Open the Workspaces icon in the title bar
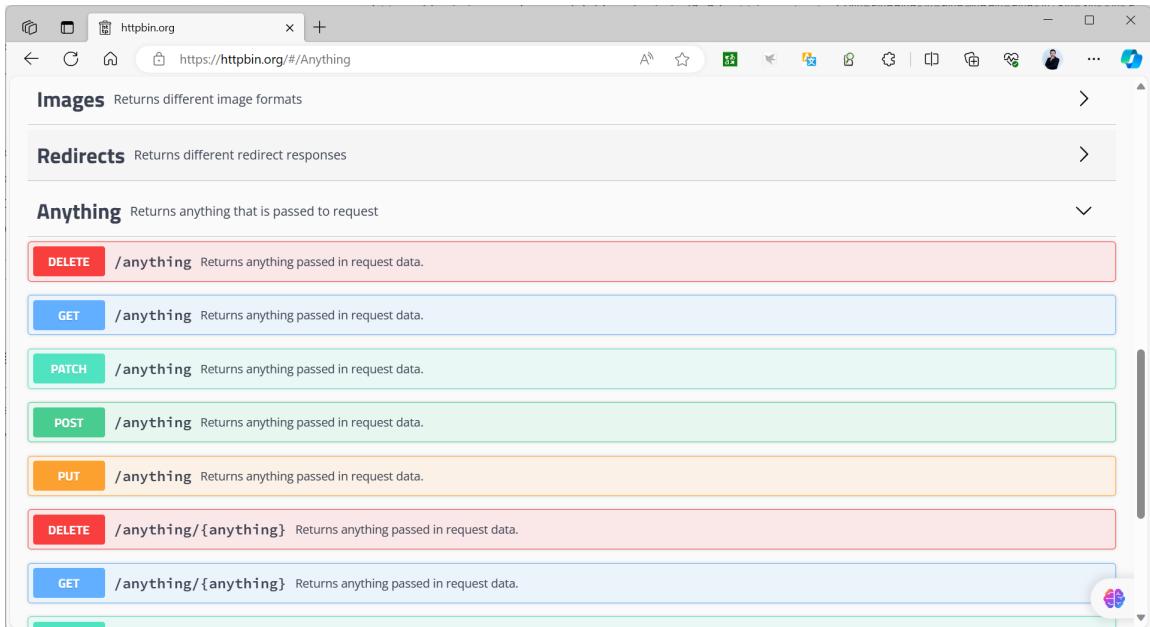The image size is (1150, 627). 29,27
